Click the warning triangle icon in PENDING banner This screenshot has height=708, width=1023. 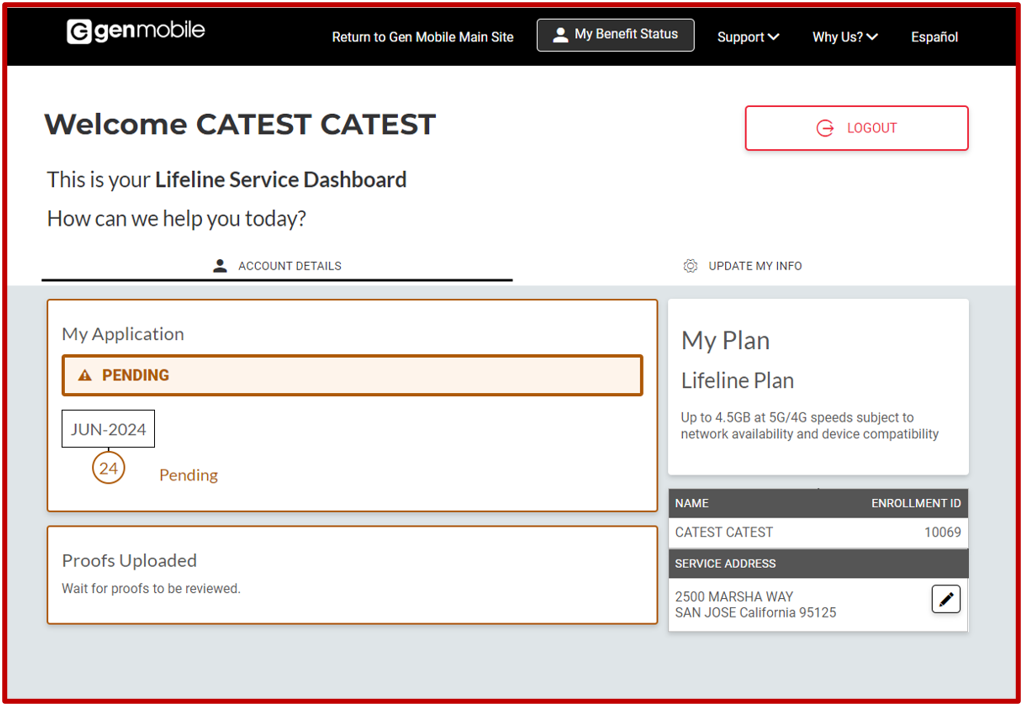[85, 375]
